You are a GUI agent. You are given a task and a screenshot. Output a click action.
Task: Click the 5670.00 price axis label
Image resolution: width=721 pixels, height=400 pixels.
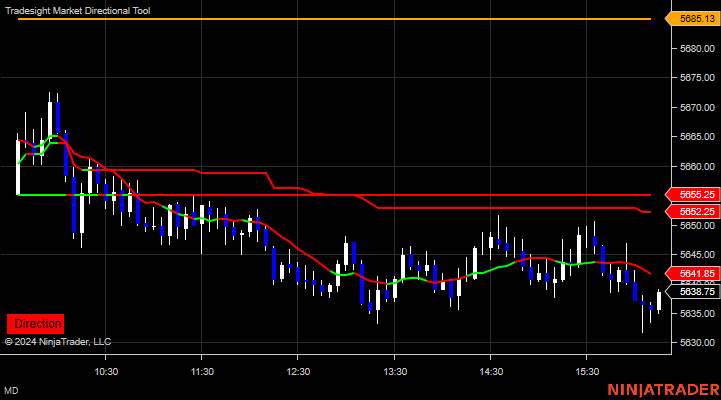[697, 107]
